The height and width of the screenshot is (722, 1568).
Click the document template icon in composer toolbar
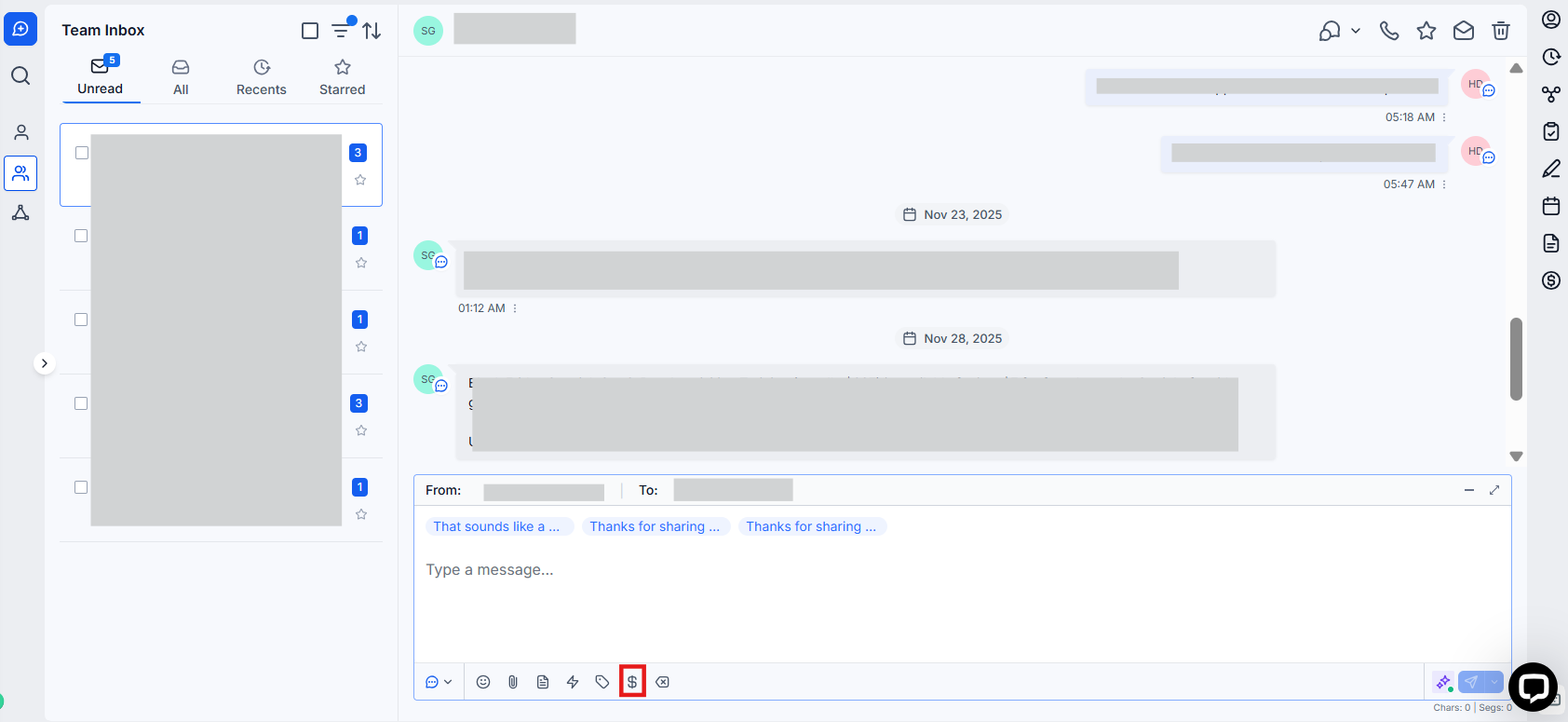(543, 682)
